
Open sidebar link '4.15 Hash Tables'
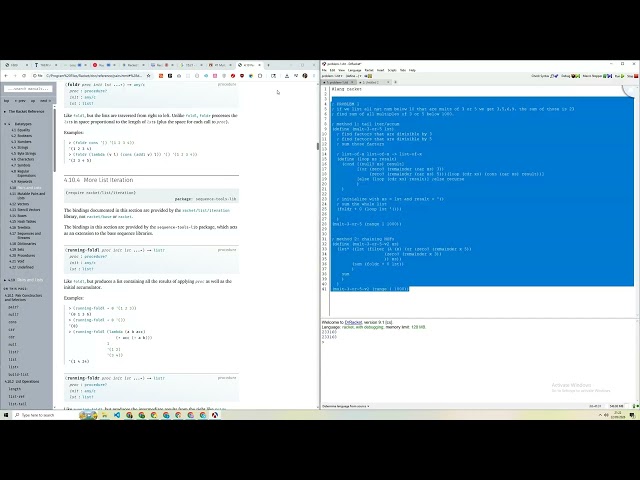(23, 222)
